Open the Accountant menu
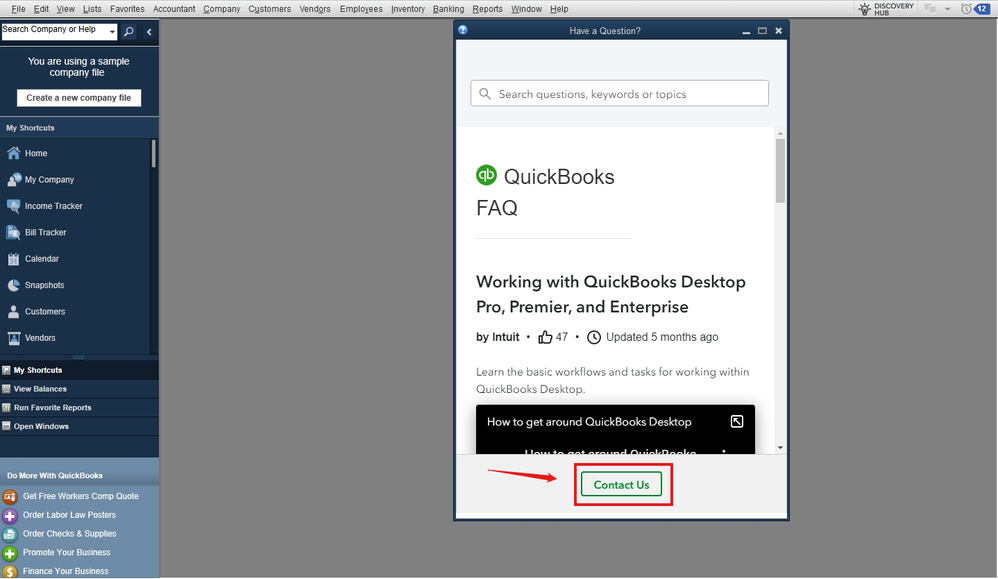Screen dimensions: 998x579 pyautogui.click(x=174, y=9)
